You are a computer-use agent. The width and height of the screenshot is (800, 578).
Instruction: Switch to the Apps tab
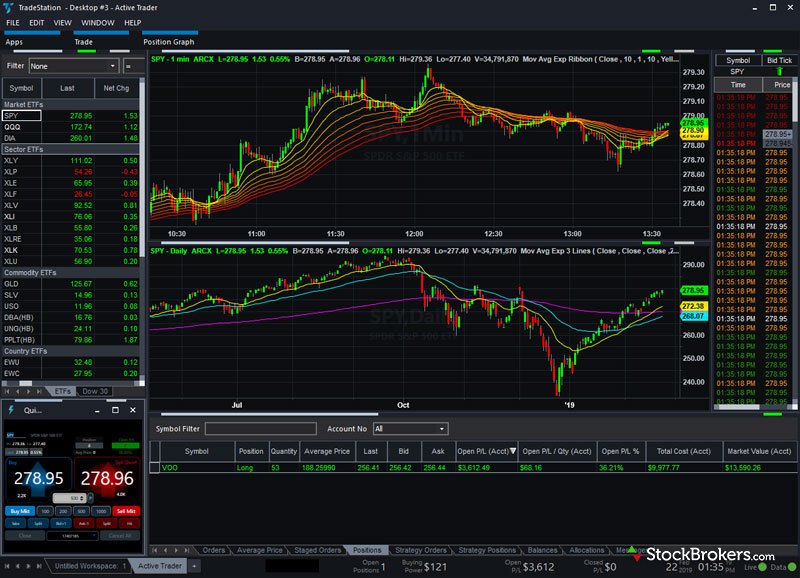[x=14, y=42]
